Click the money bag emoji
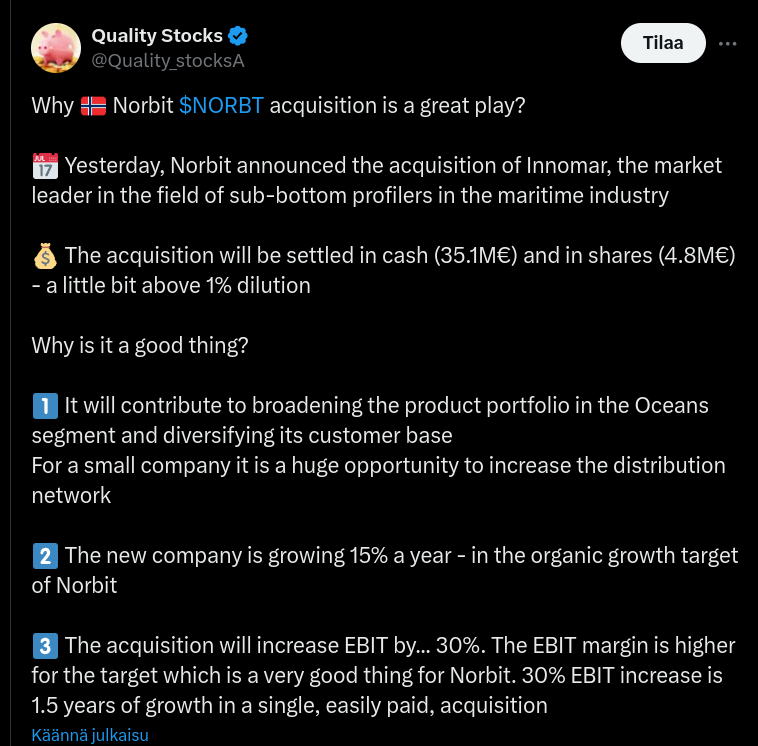The height and width of the screenshot is (746, 758). coord(46,256)
